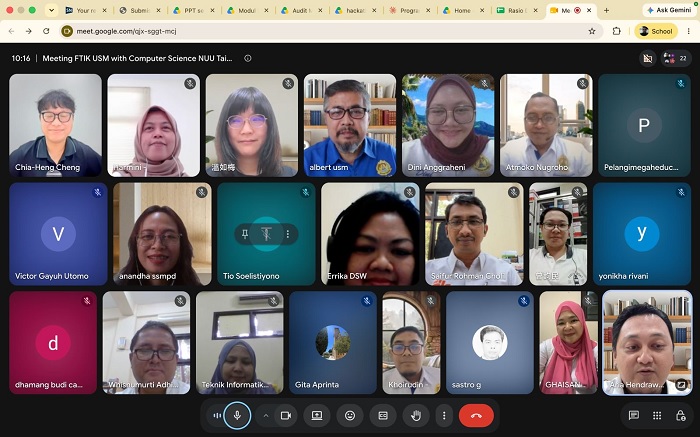The image size is (700, 437).
Task: Click the meeting title text
Action: point(138,58)
